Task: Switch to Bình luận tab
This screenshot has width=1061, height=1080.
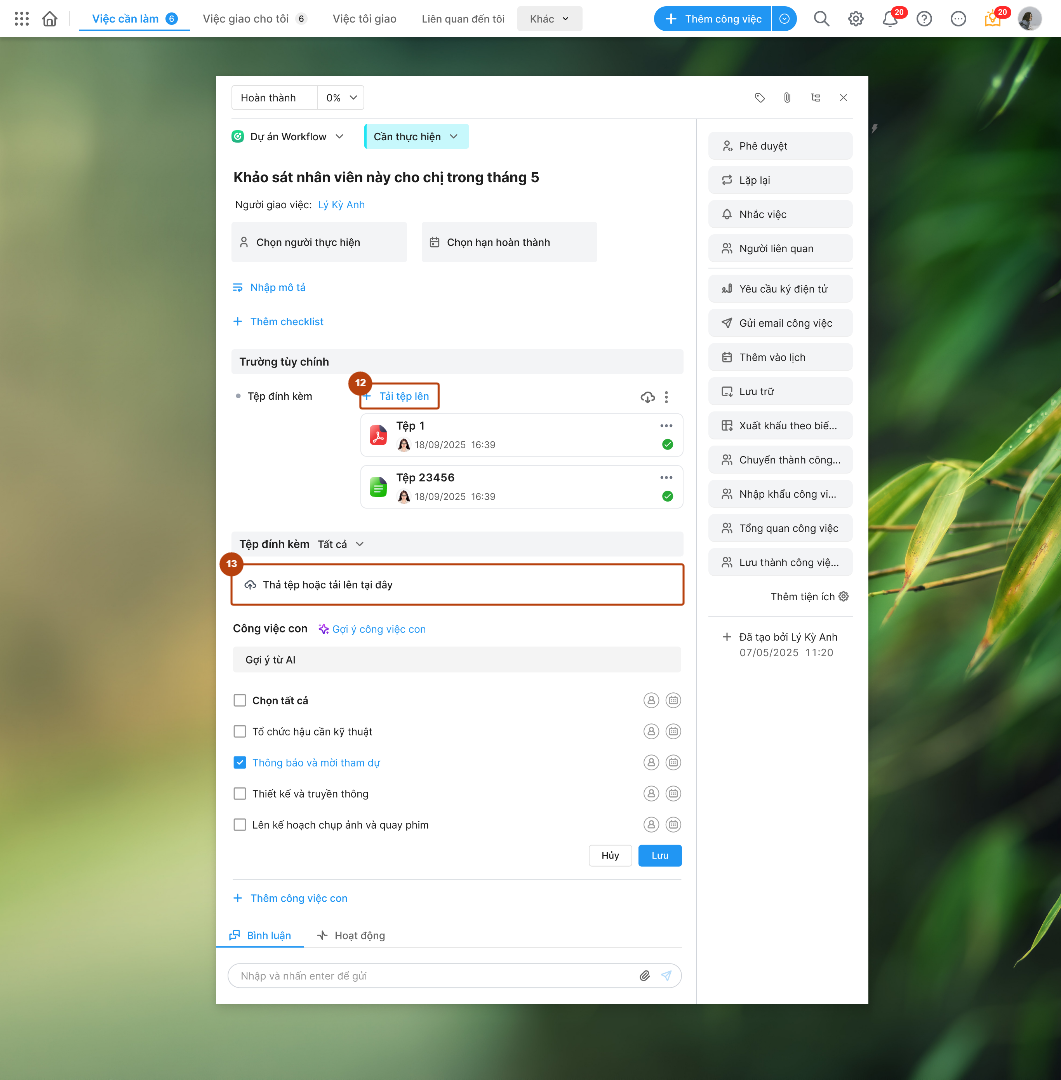Action: point(260,935)
